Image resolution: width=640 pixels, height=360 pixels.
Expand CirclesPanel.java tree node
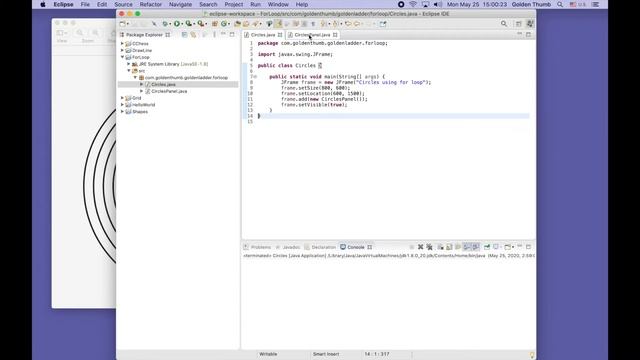click(x=142, y=91)
